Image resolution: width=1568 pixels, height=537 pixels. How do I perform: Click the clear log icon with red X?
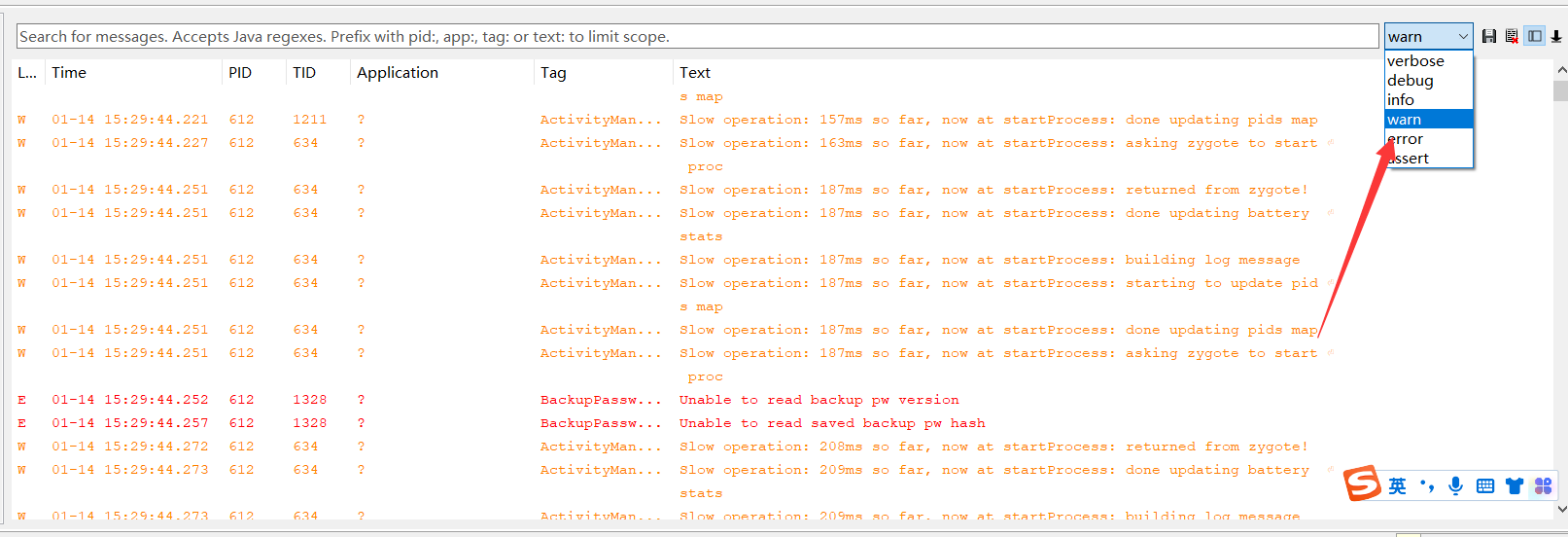(1512, 36)
